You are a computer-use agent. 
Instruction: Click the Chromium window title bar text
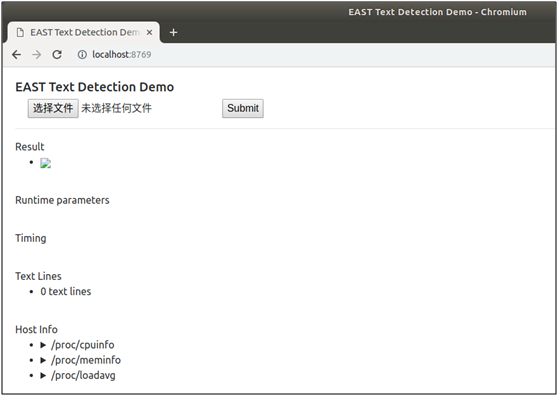point(437,12)
